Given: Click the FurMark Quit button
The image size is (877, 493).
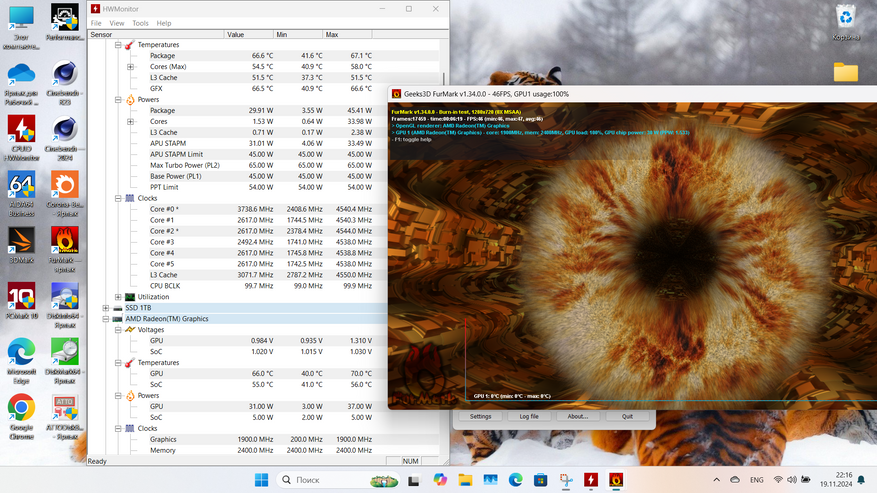Looking at the screenshot, I should click(x=627, y=416).
